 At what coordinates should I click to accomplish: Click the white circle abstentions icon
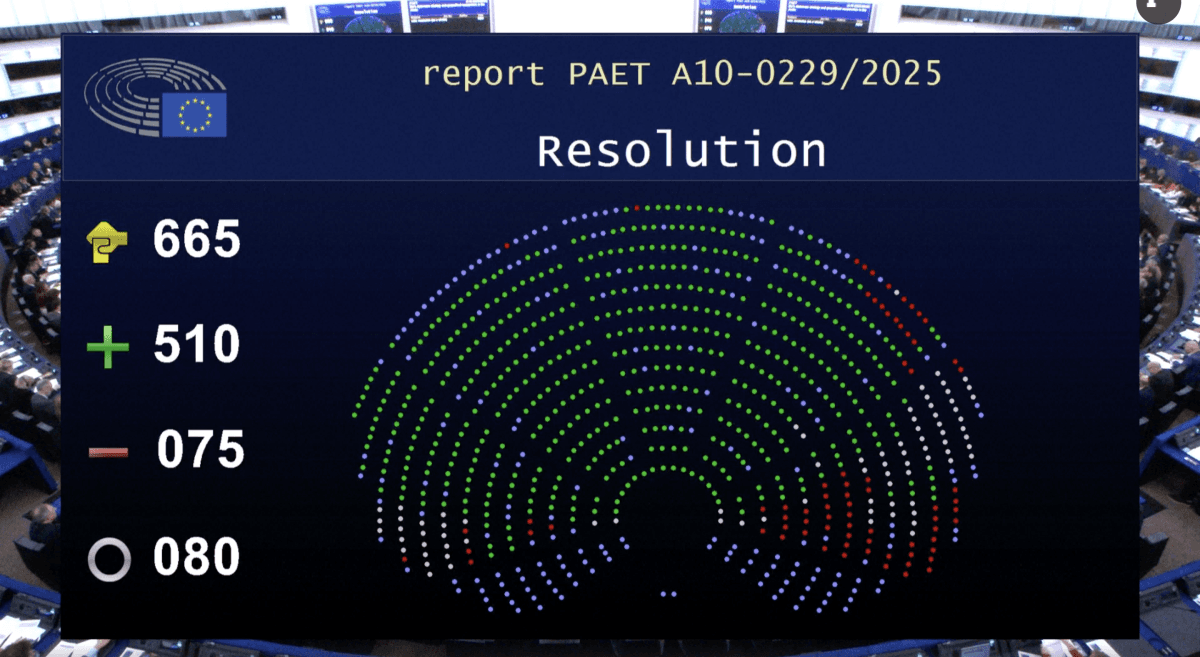[109, 560]
